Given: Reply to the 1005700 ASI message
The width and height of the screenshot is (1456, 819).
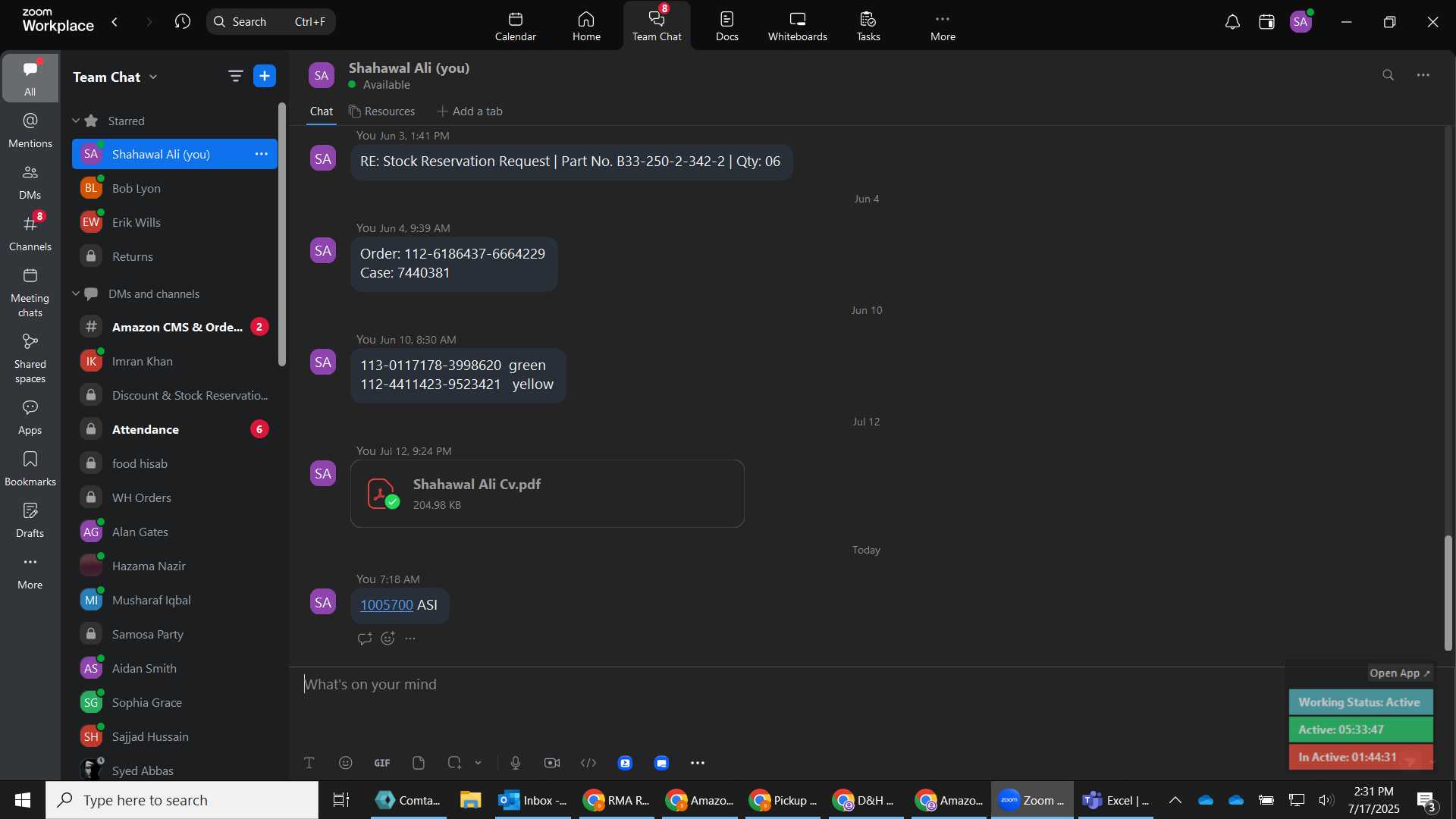Looking at the screenshot, I should pos(365,639).
